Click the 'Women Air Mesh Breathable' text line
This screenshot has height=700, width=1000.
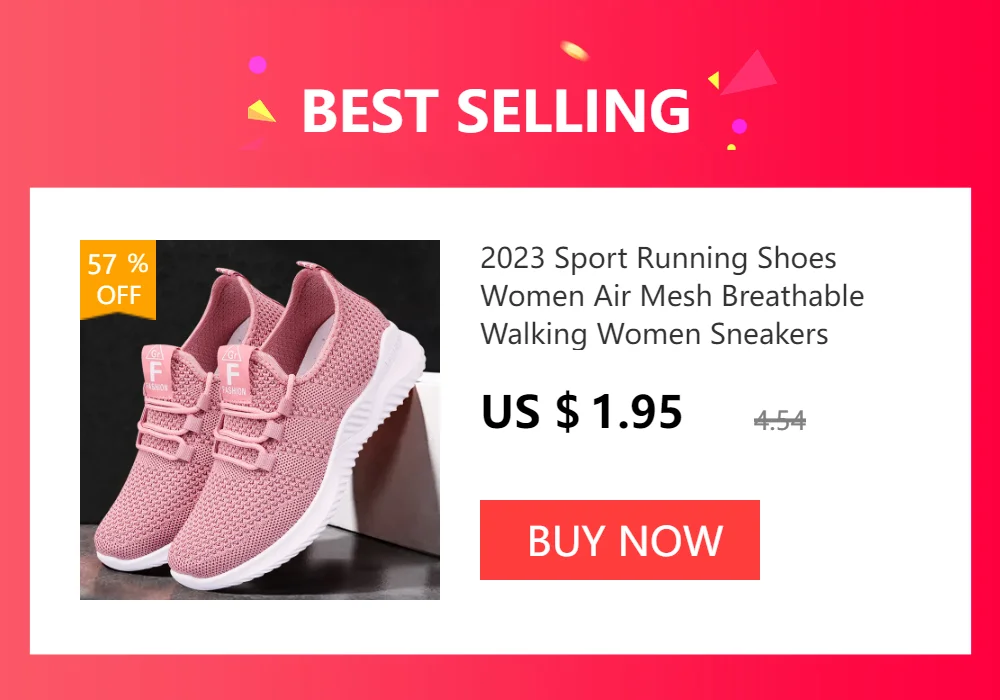point(672,296)
